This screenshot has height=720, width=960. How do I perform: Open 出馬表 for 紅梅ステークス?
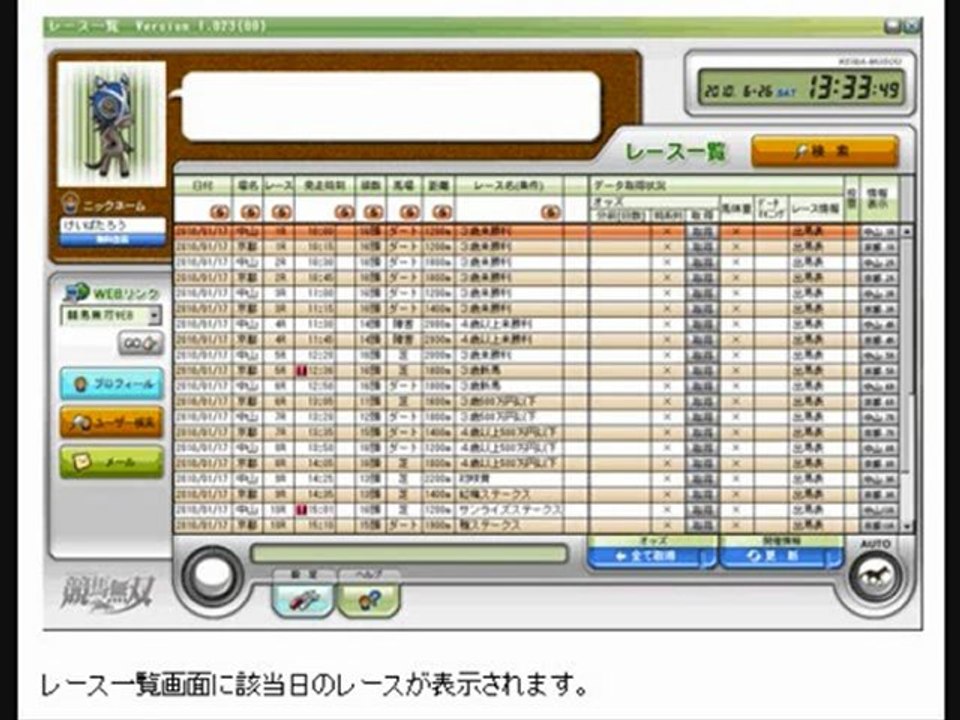tap(808, 495)
